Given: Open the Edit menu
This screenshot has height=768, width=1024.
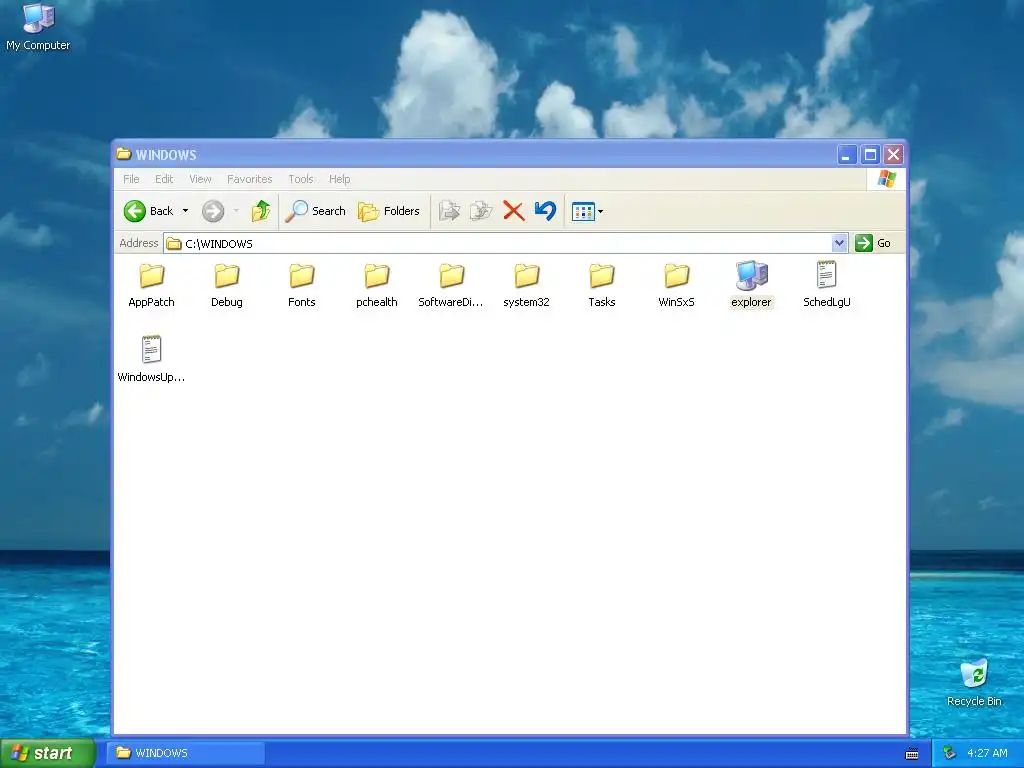Looking at the screenshot, I should click(164, 179).
